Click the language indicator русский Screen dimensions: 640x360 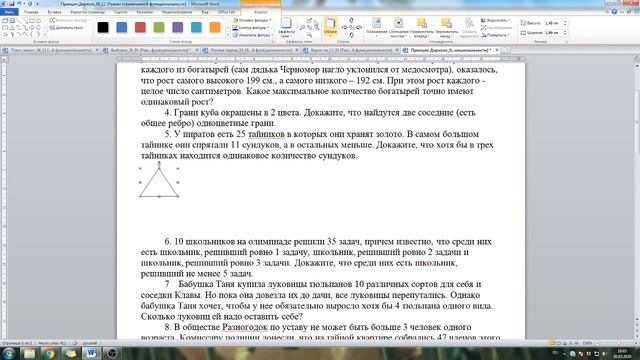pyautogui.click(x=89, y=343)
